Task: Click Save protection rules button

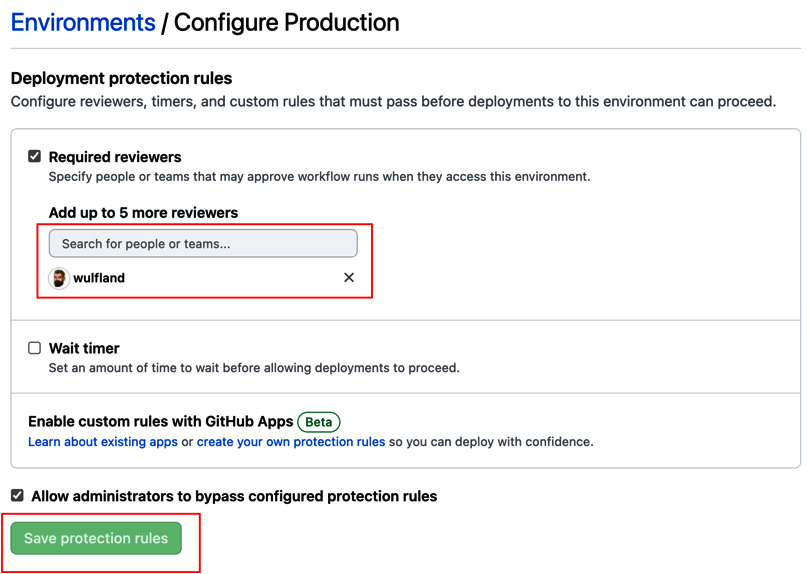Action: [96, 538]
